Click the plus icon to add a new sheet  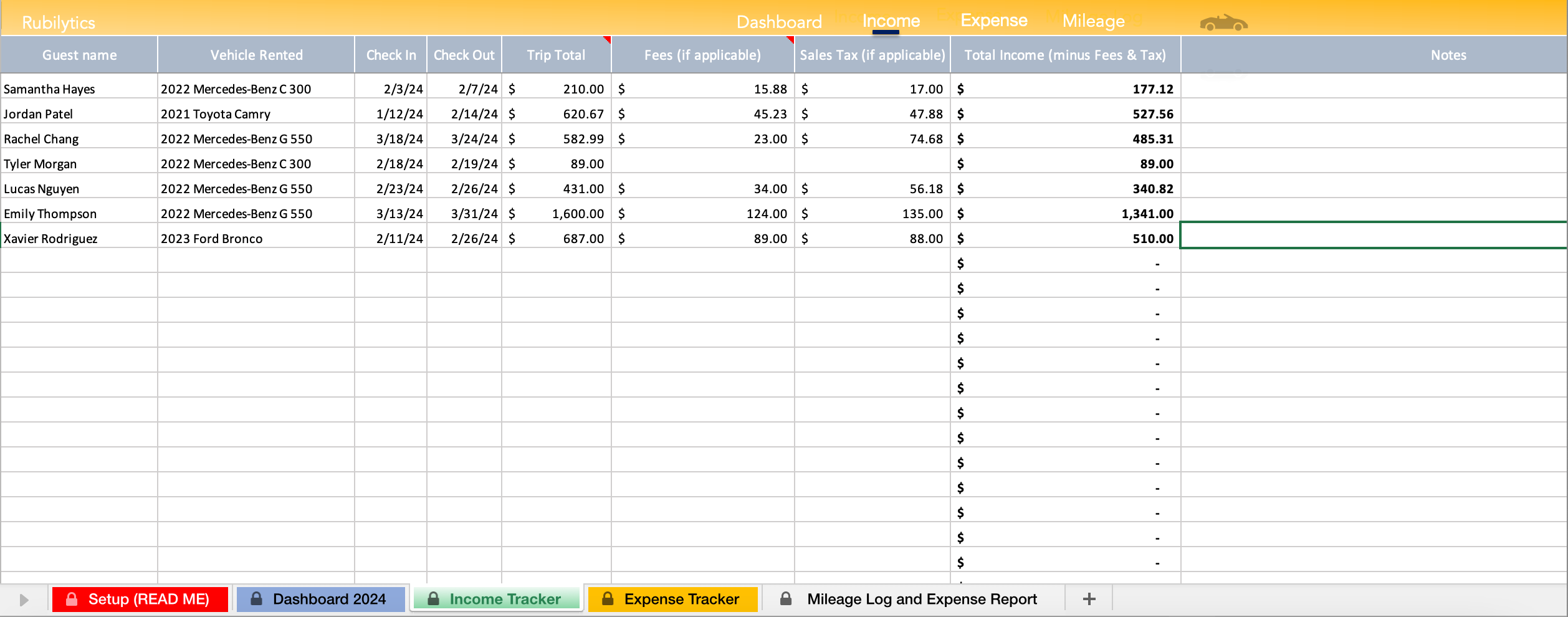coord(1089,598)
